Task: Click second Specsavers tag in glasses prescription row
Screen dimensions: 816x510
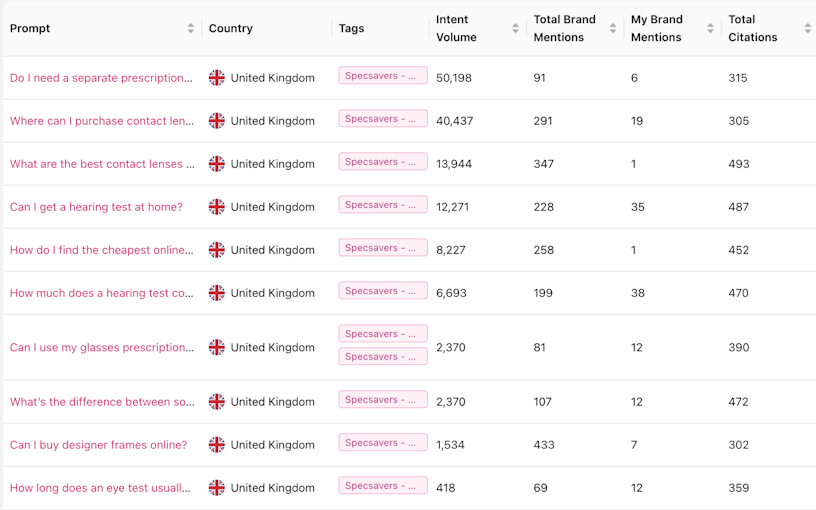Action: click(383, 357)
